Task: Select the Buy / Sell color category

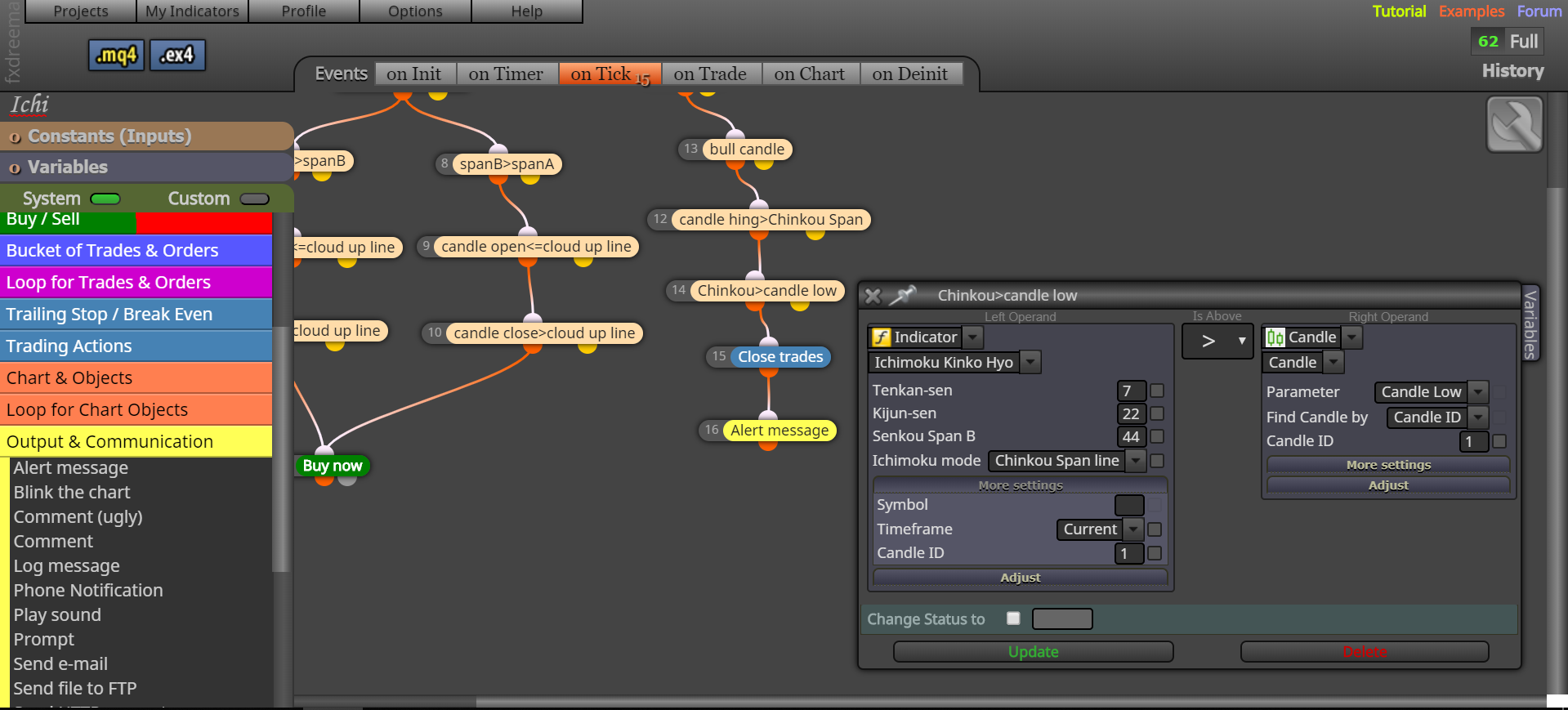Action: (x=136, y=220)
